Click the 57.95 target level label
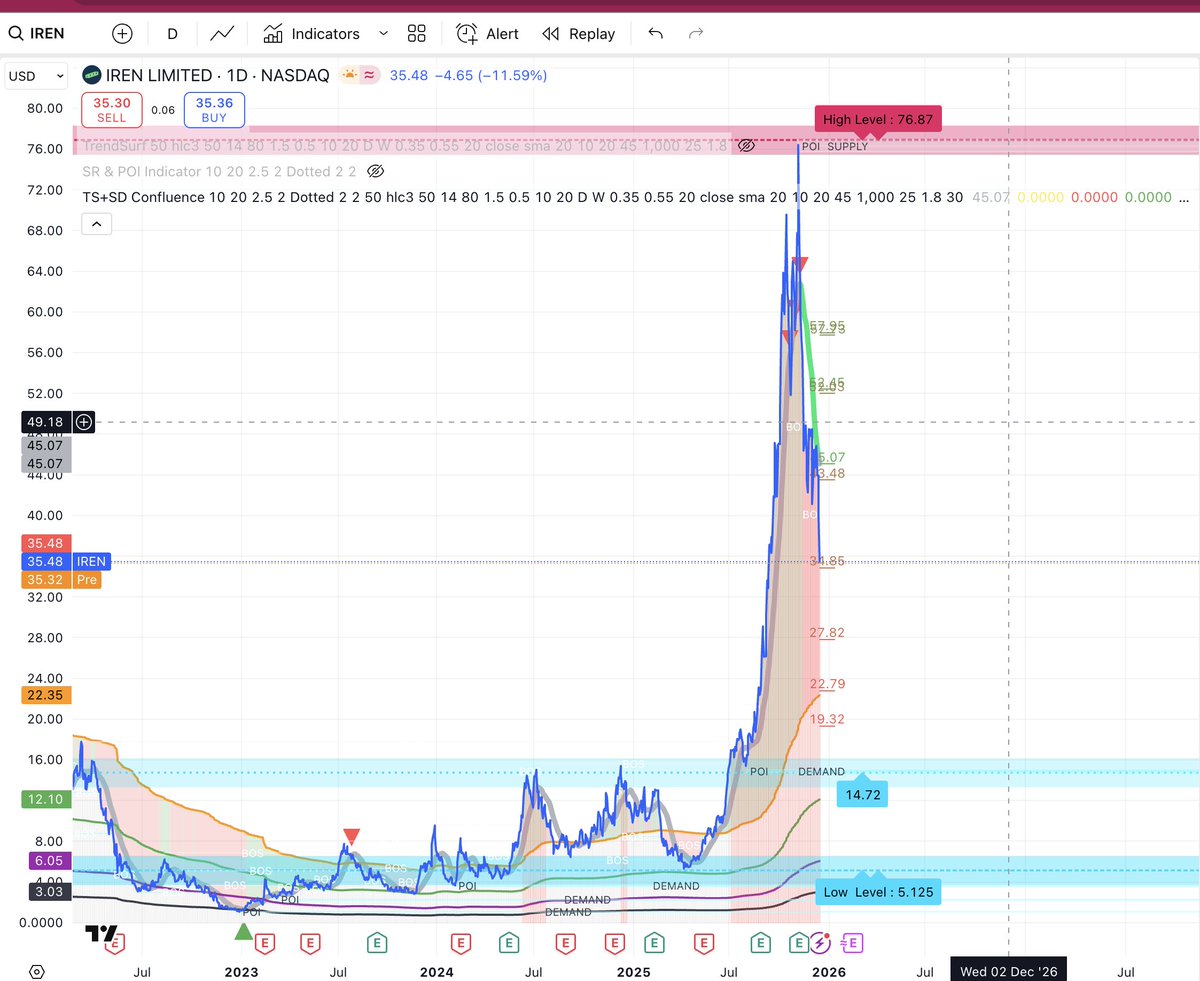 [x=827, y=327]
